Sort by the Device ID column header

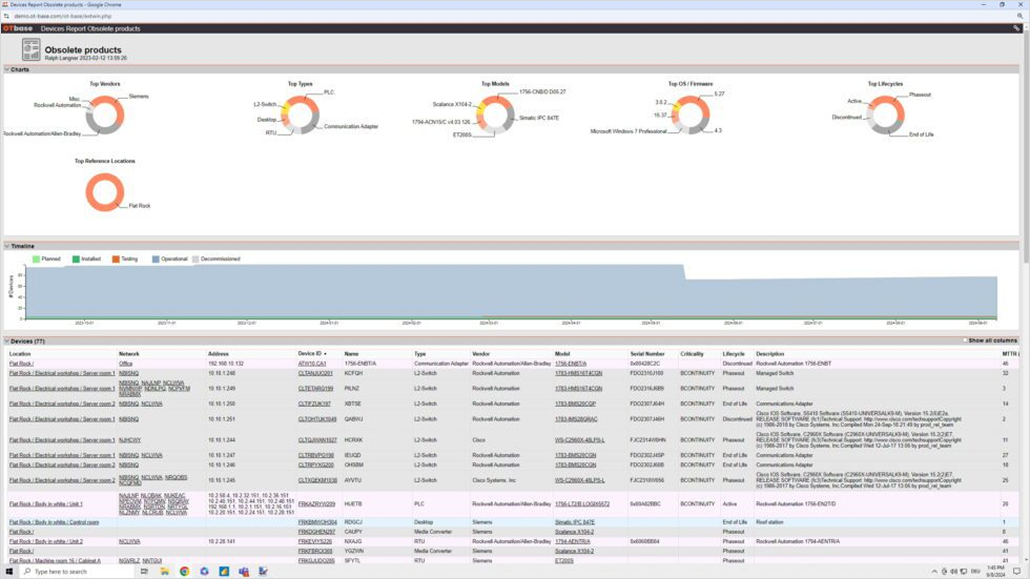(312, 354)
